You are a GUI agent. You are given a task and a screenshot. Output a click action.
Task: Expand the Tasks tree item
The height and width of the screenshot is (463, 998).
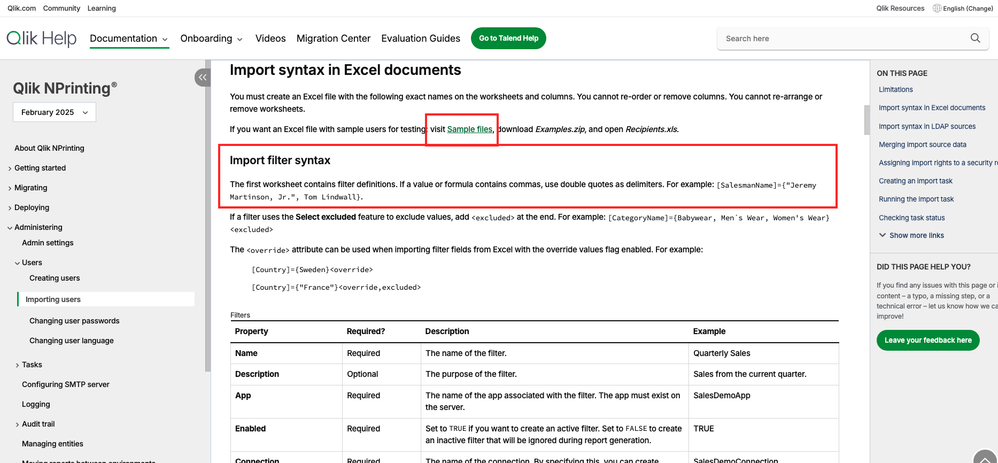click(x=17, y=365)
